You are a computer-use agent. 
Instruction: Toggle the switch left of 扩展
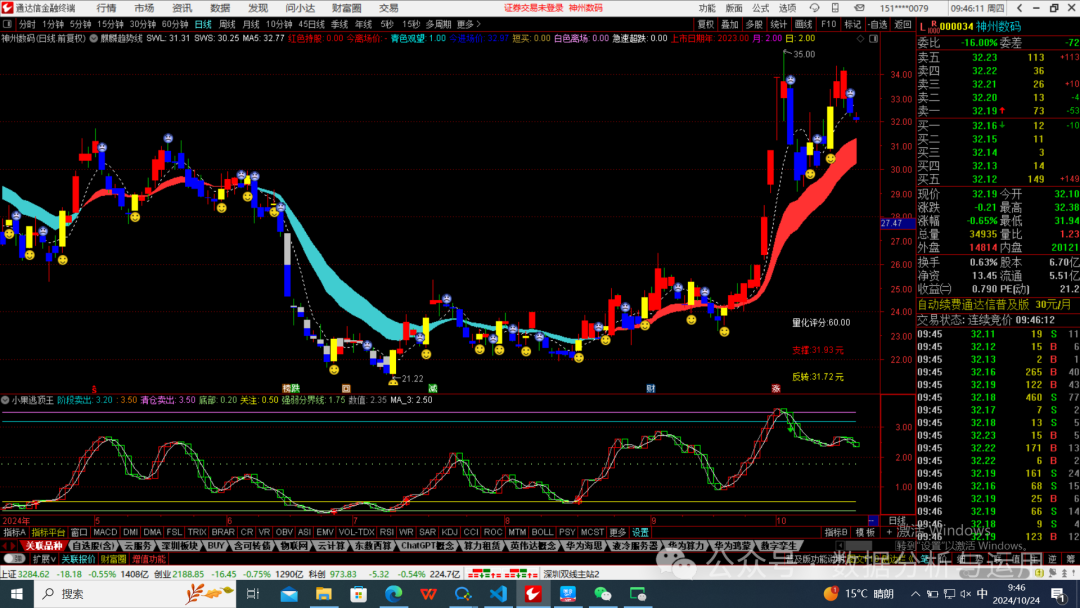13,559
